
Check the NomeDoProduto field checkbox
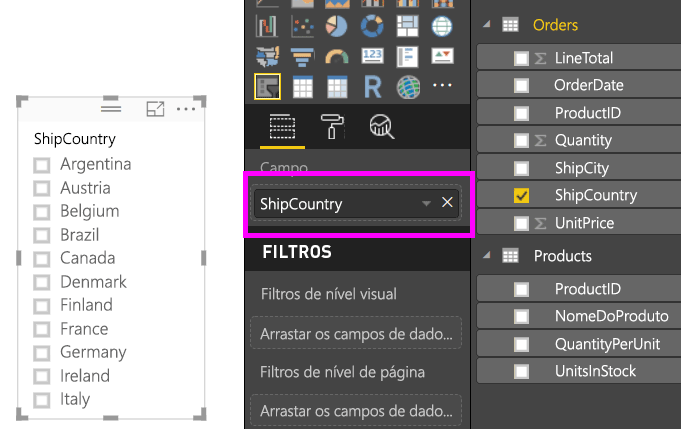(521, 317)
